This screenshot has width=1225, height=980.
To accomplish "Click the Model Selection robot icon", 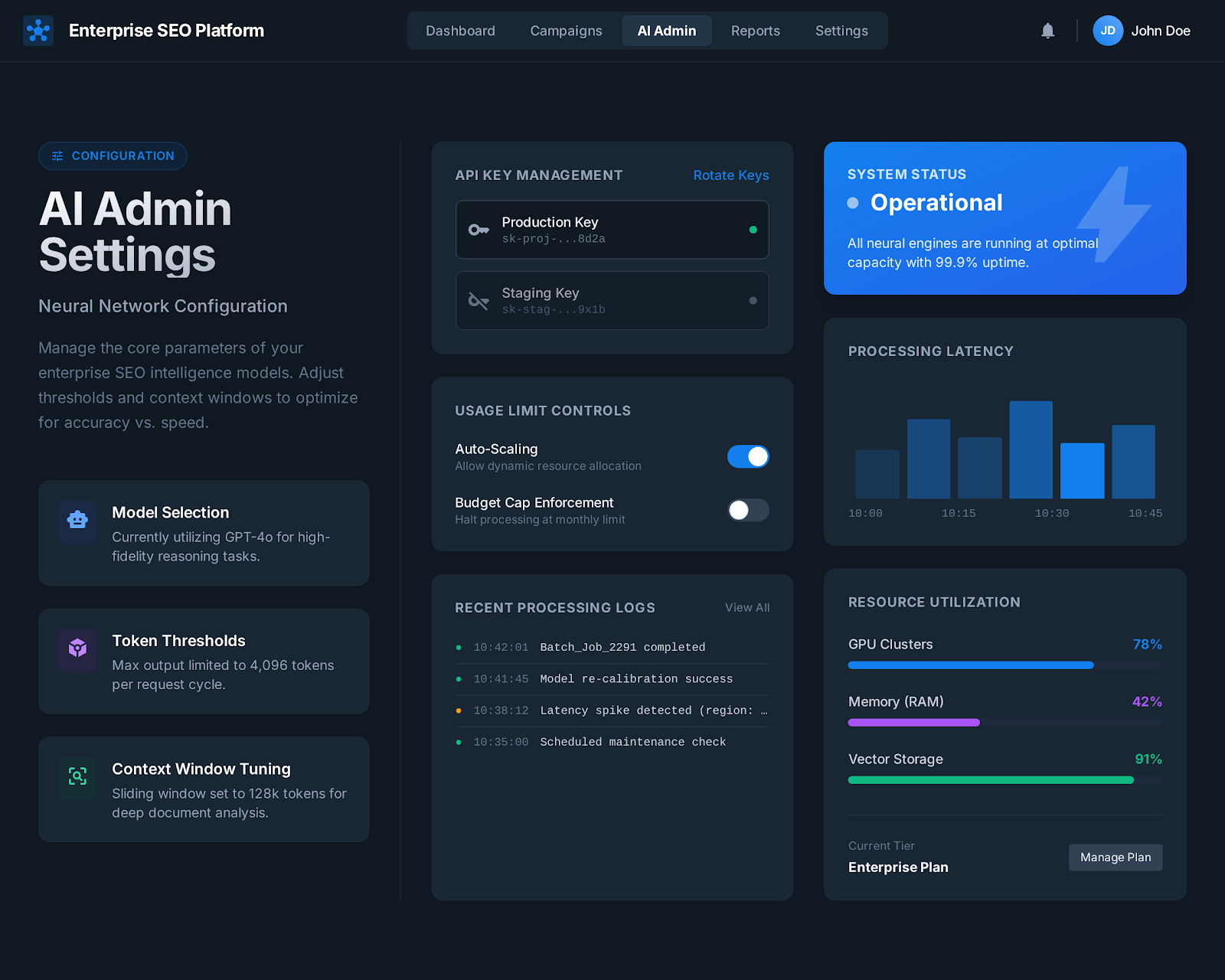I will (77, 522).
